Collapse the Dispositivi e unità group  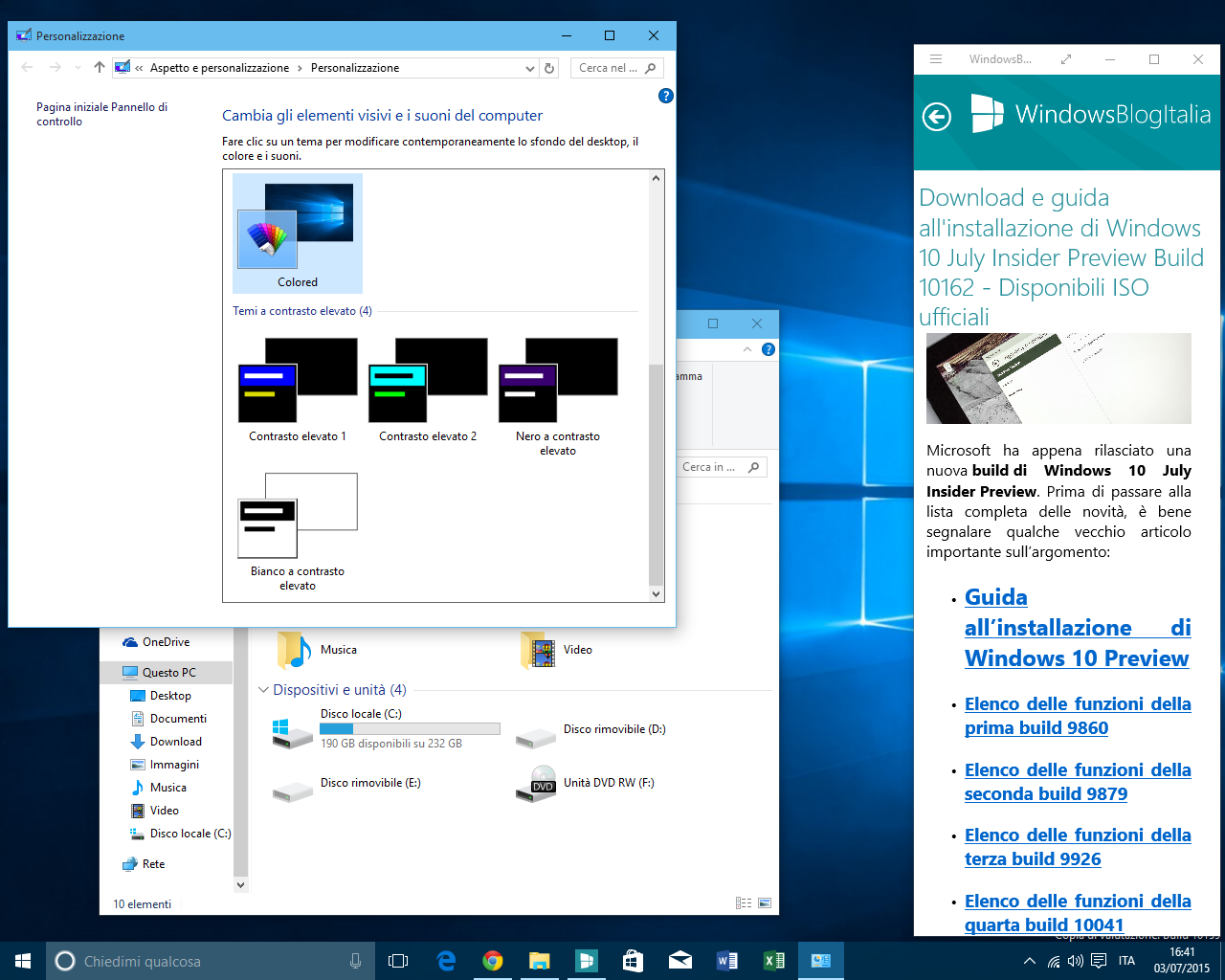click(263, 690)
